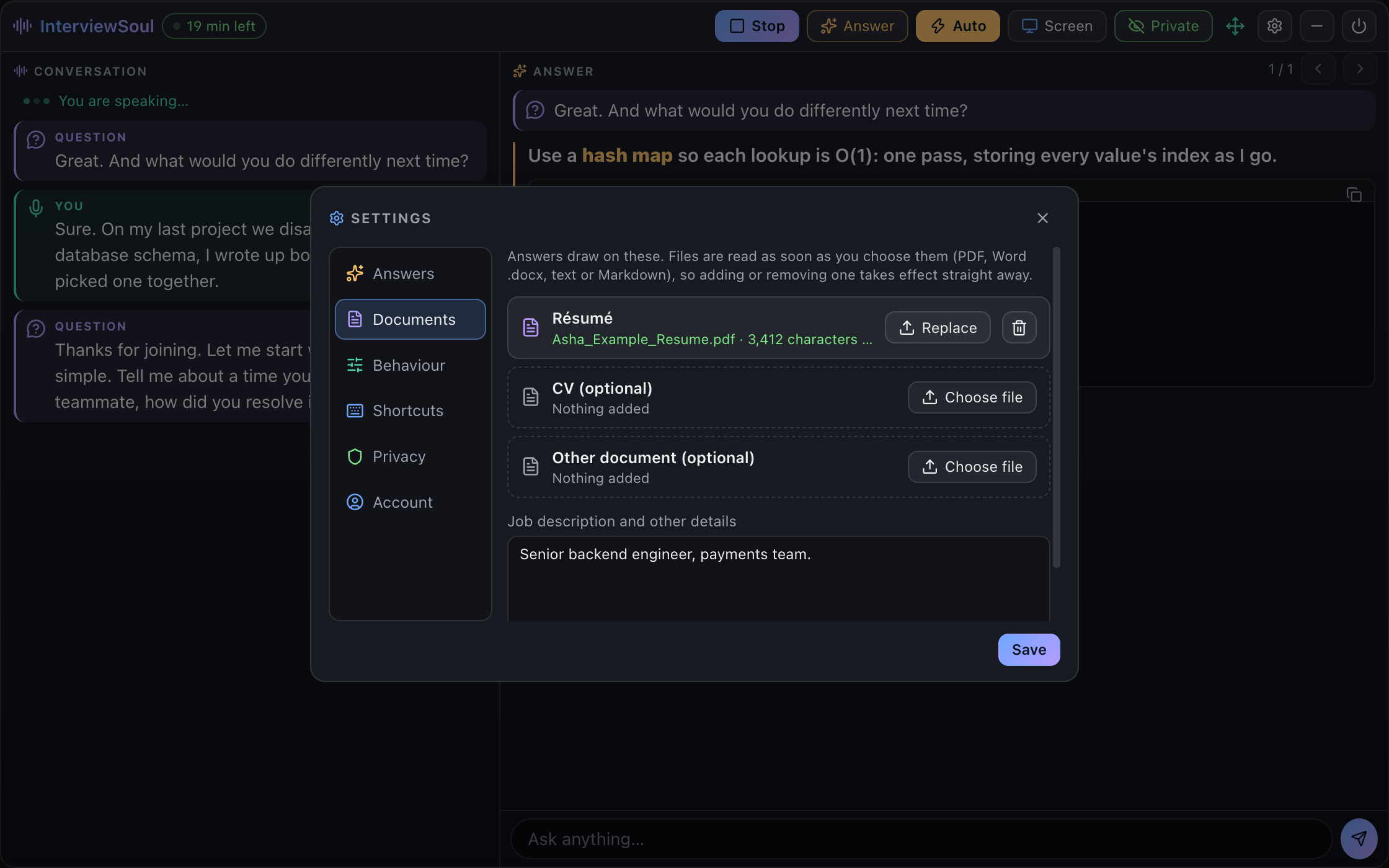Save the settings
Image resolution: width=1389 pixels, height=868 pixels.
[1029, 650]
